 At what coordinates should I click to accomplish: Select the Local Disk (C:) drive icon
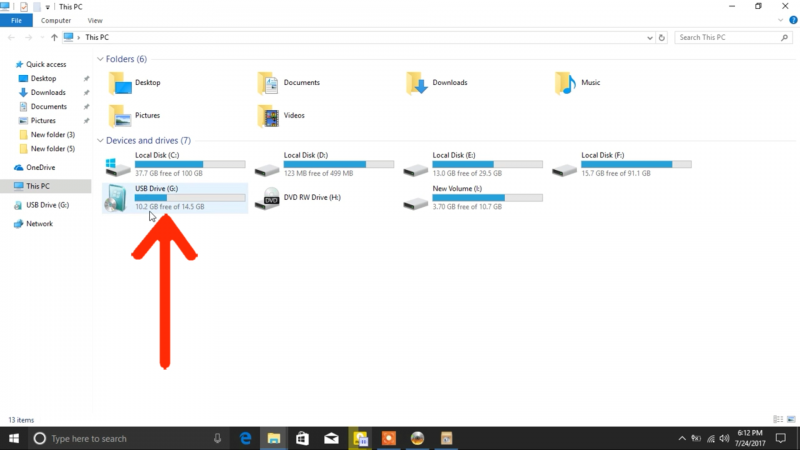[118, 166]
